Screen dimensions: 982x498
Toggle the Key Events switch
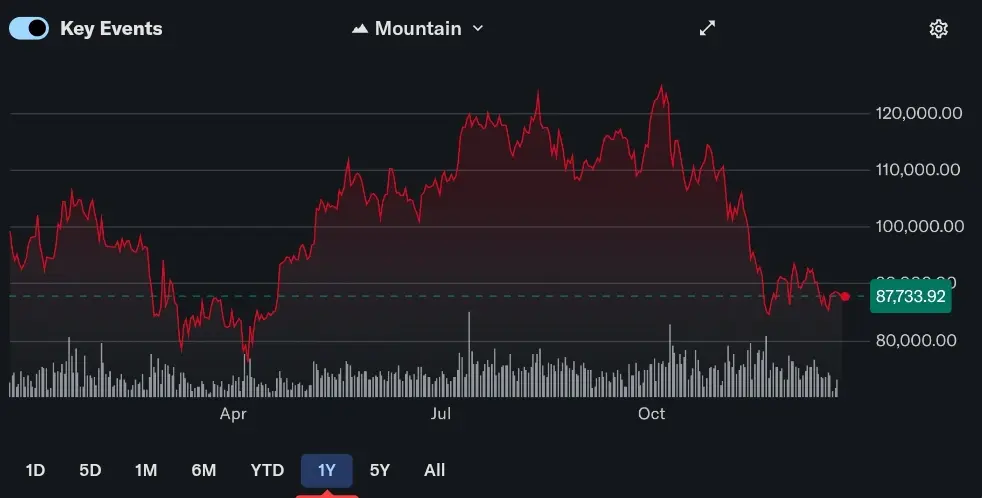pos(29,28)
